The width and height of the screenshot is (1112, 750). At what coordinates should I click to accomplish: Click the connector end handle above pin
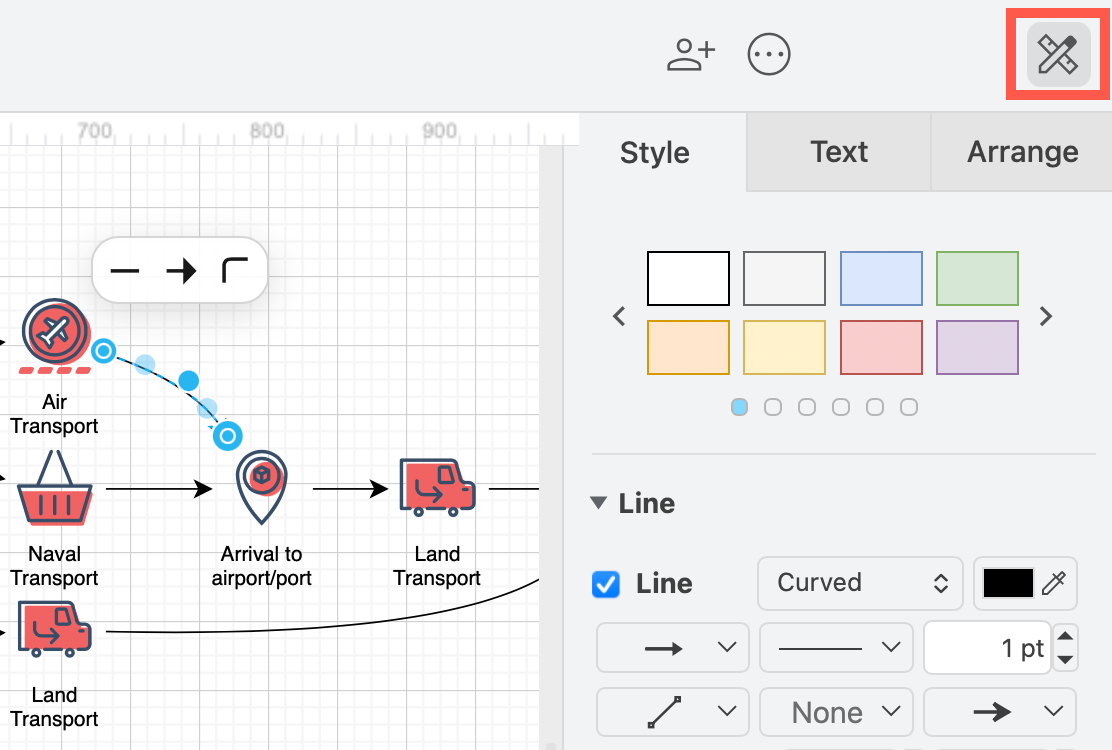[x=228, y=436]
